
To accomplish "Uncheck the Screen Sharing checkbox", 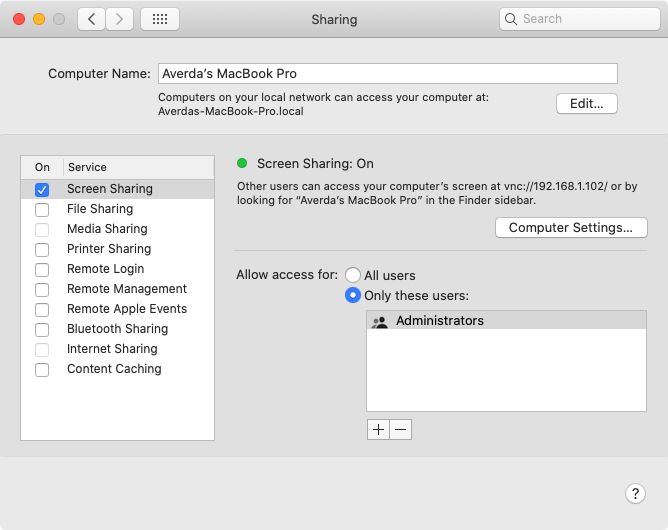I will coord(42,190).
